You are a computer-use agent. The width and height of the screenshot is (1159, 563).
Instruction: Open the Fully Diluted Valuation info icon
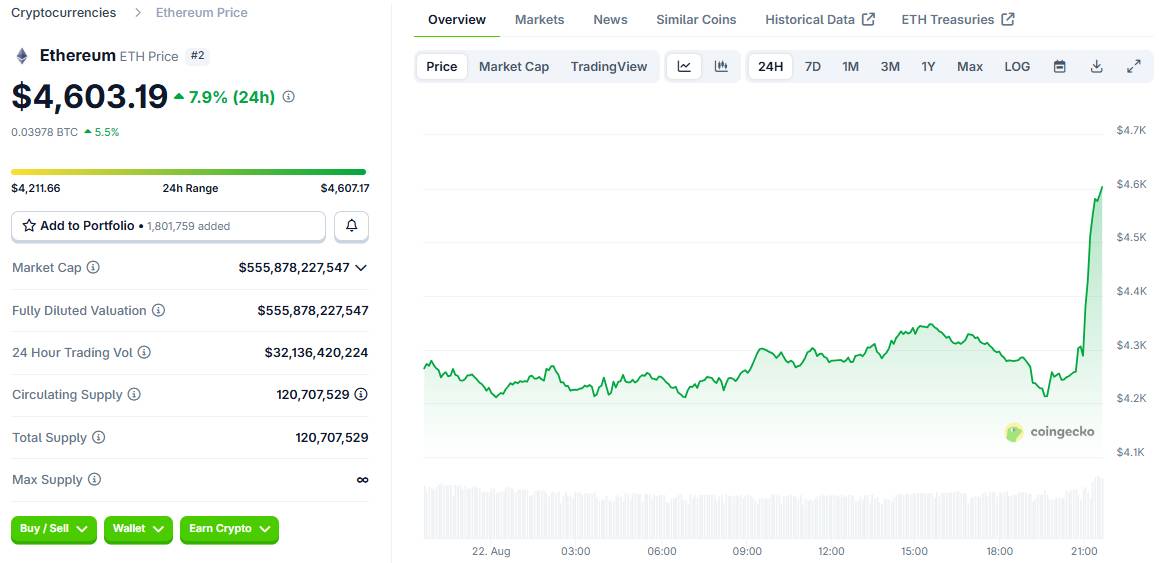point(158,310)
